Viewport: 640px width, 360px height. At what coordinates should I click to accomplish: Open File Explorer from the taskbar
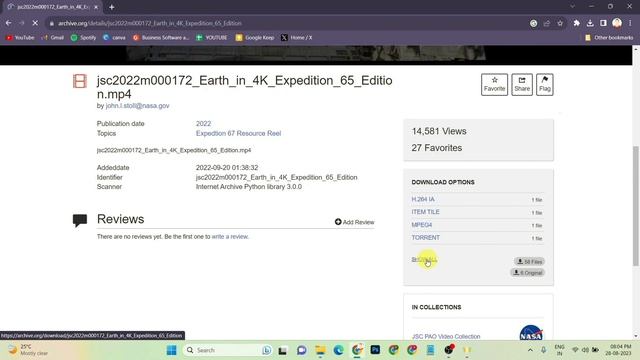point(320,350)
